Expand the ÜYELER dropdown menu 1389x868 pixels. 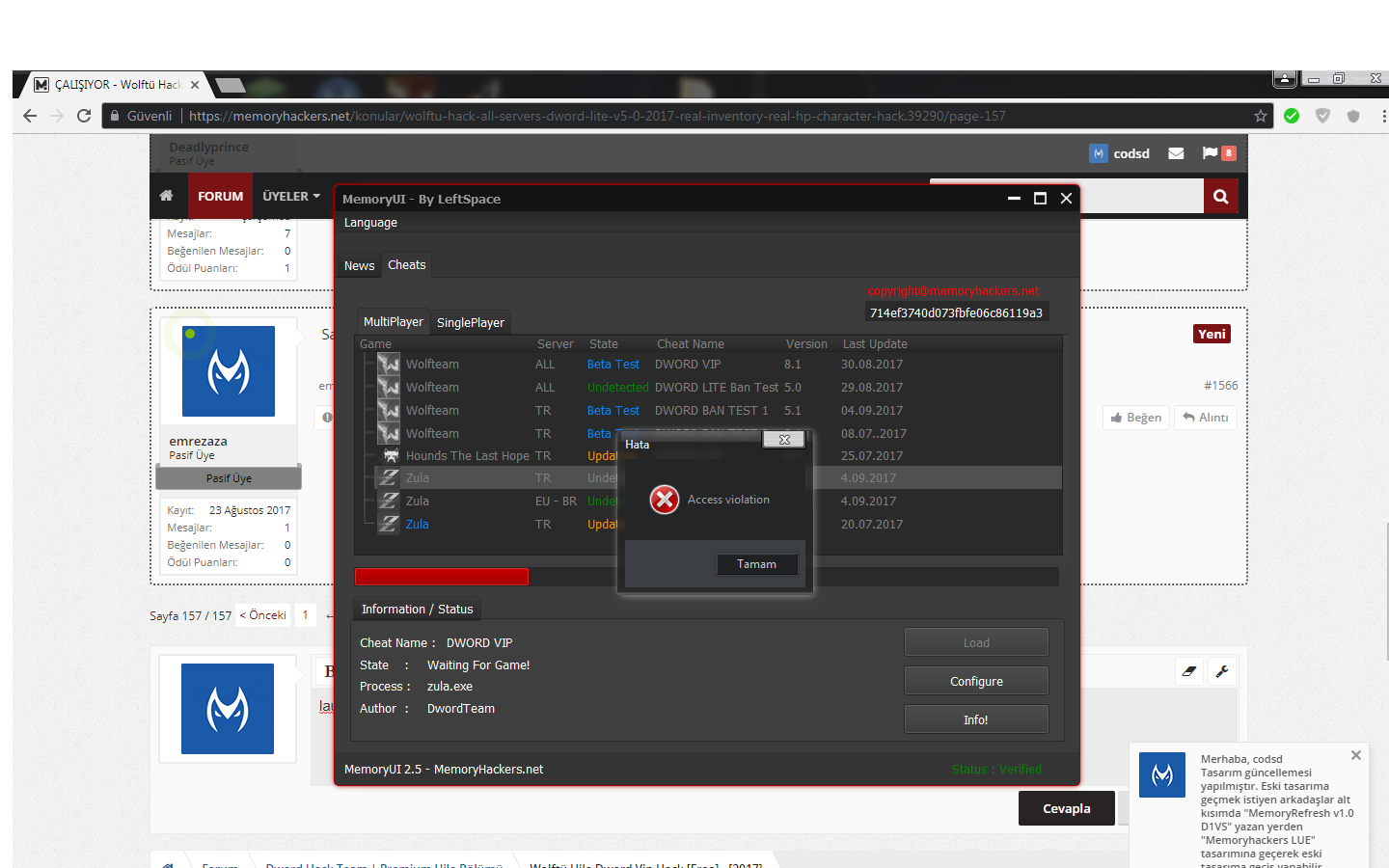291,196
